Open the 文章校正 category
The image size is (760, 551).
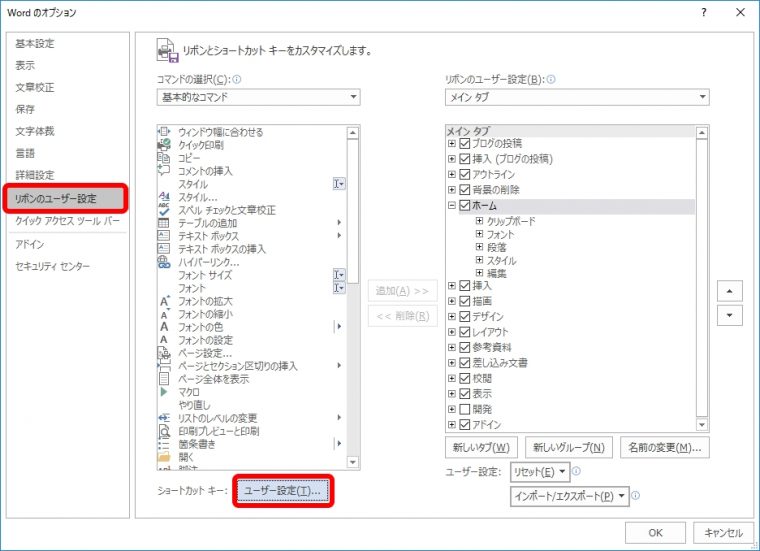[x=35, y=87]
